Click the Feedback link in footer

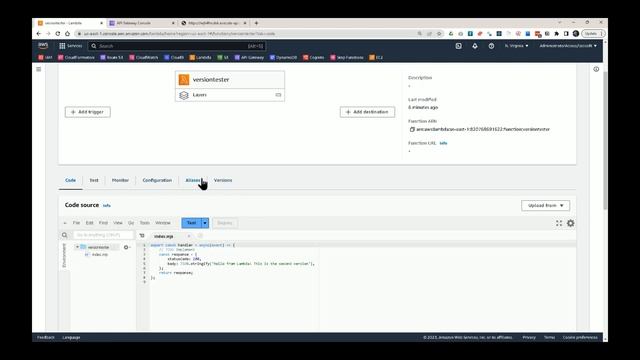tap(46, 338)
